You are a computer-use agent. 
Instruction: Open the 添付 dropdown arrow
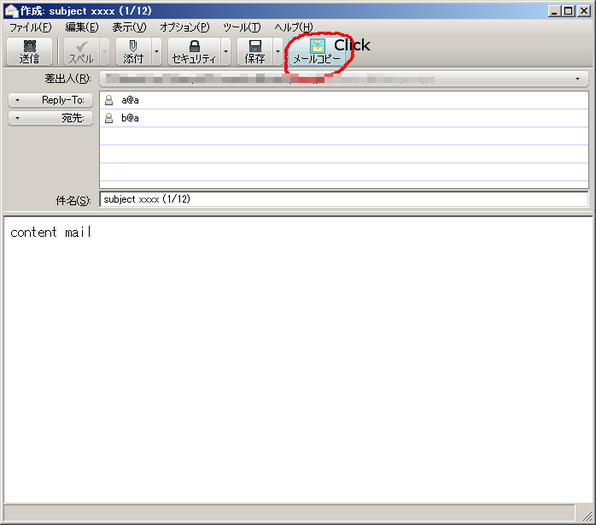pyautogui.click(x=156, y=51)
